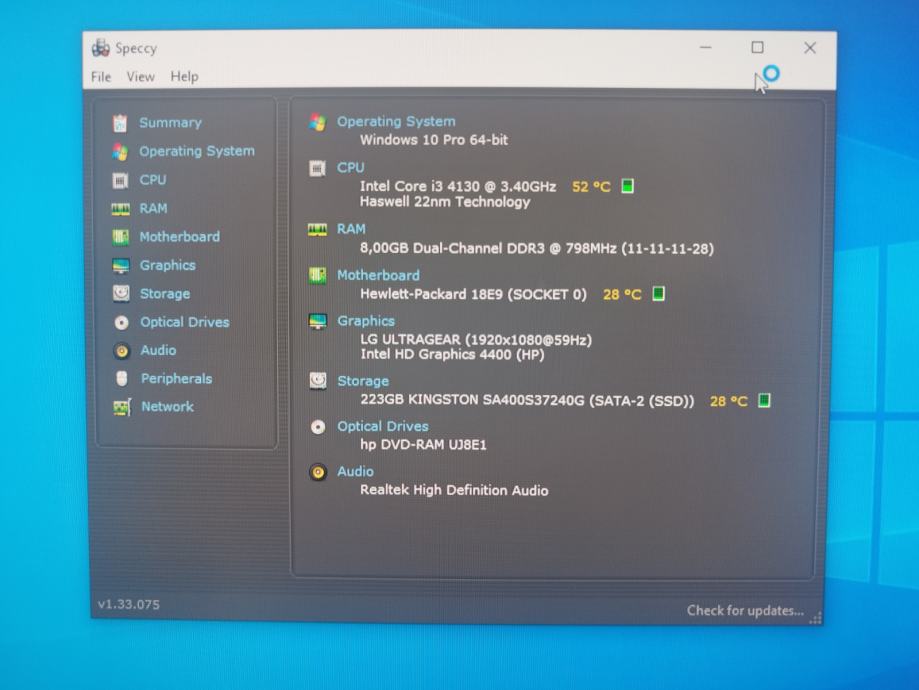Click the 8,00GB Dual-Channel DDR3 text
Viewport: 919px width, 690px height.
[537, 249]
